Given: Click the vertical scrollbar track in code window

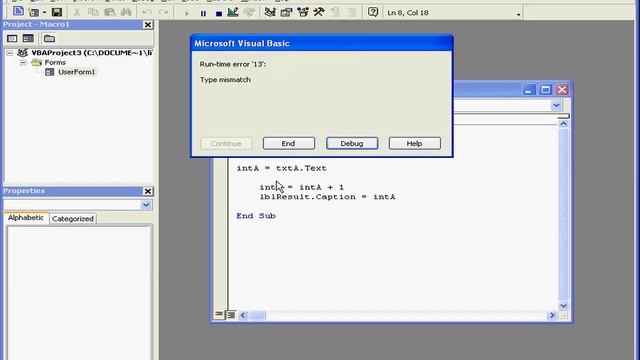Looking at the screenshot, I should click(563, 214).
